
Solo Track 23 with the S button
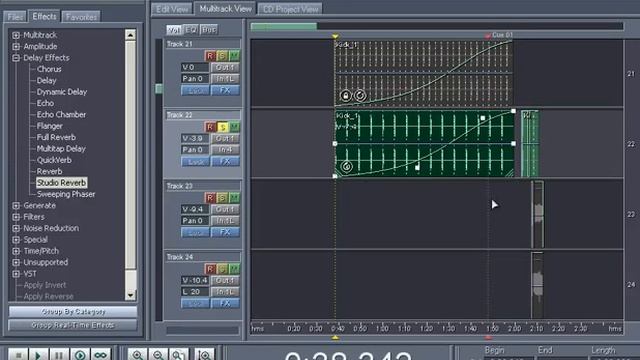pyautogui.click(x=222, y=198)
